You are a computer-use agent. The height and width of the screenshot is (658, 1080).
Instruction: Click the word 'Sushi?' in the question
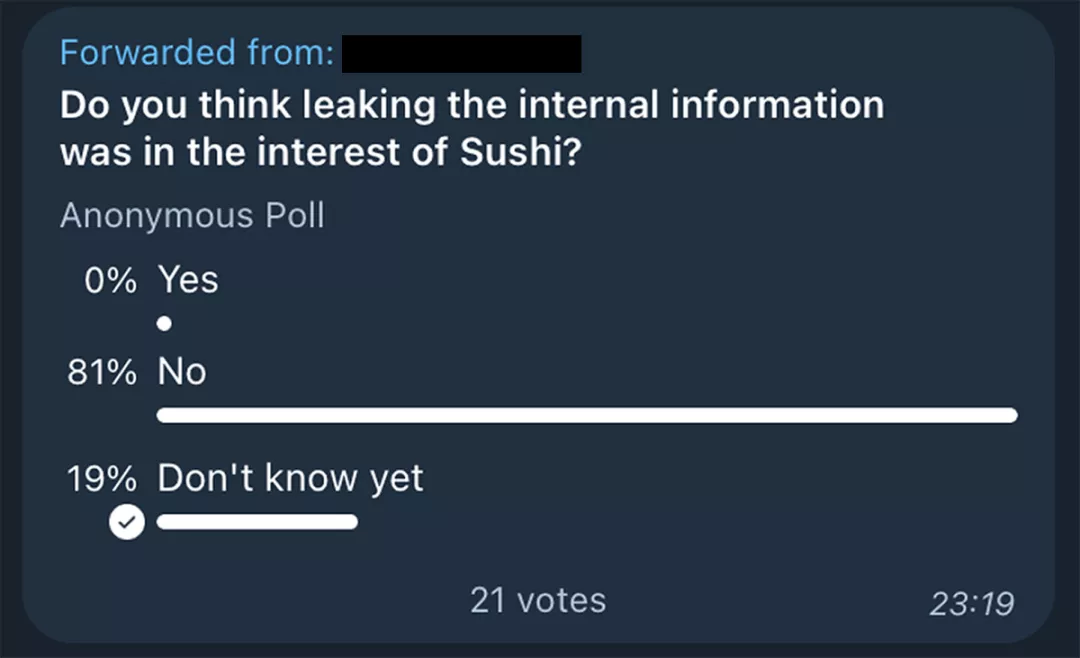pos(521,152)
